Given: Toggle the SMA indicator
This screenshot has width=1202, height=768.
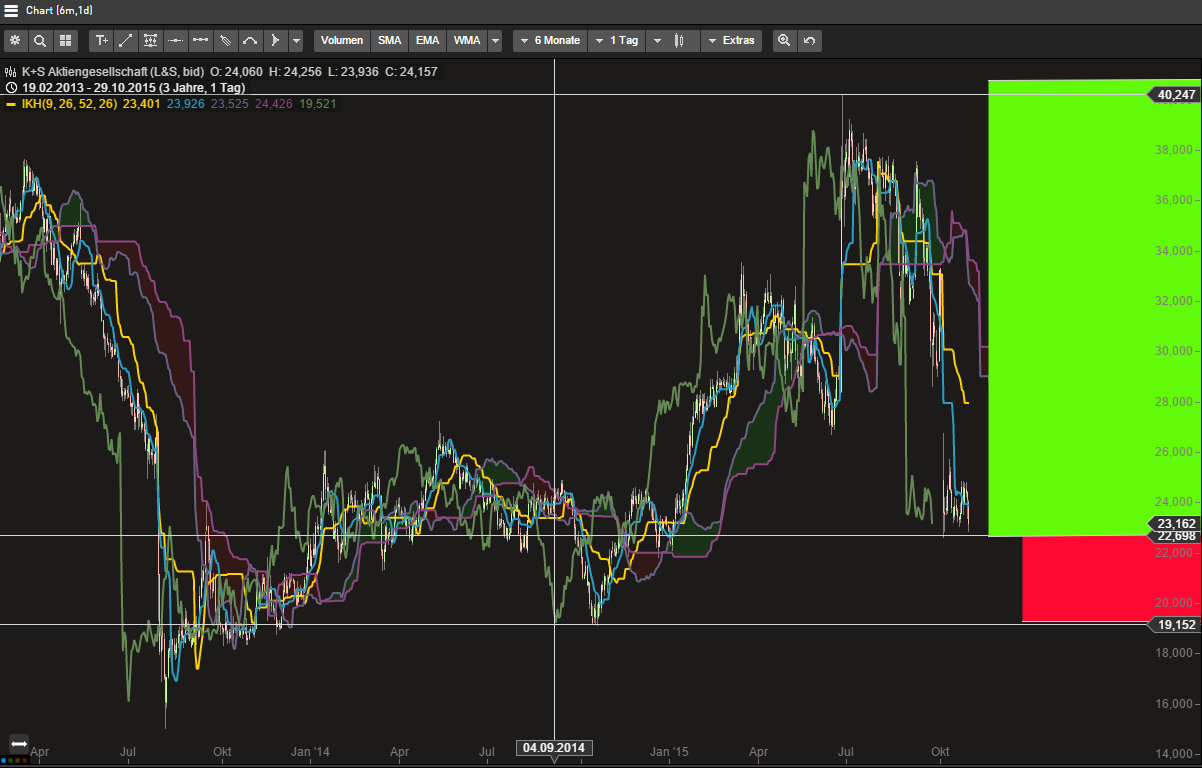Looking at the screenshot, I should tap(389, 41).
